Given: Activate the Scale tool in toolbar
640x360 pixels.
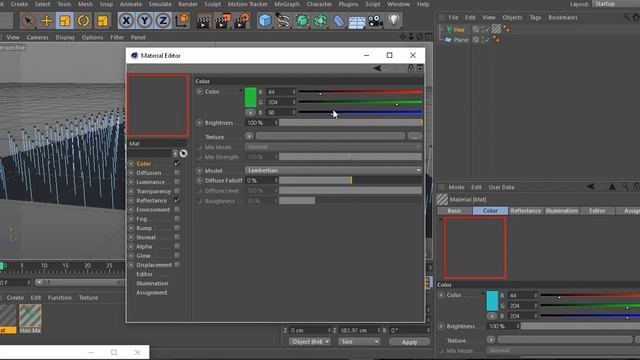Looking at the screenshot, I should (65, 20).
